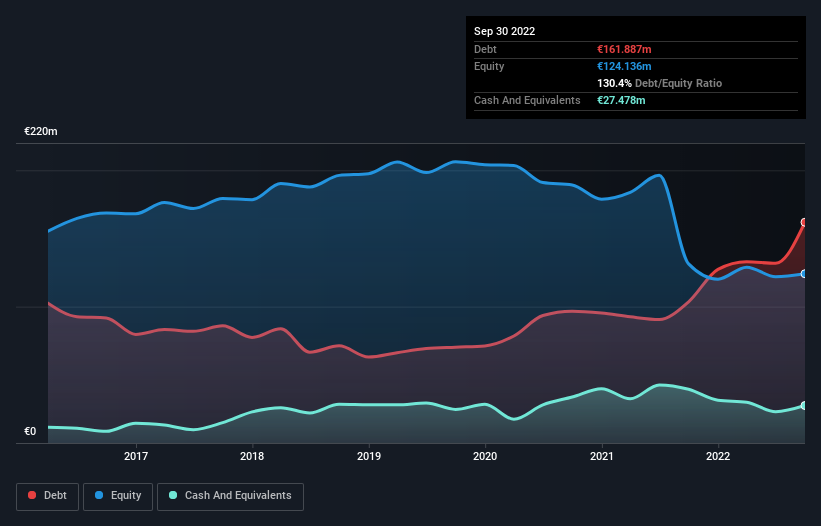Select the 2018 x-axis label
This screenshot has width=821, height=526.
pyautogui.click(x=252, y=456)
